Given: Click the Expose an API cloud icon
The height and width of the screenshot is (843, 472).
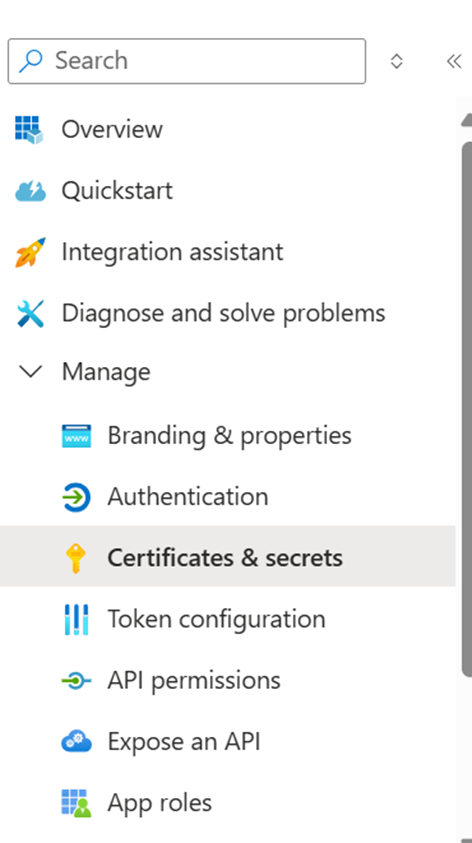Looking at the screenshot, I should tap(76, 742).
